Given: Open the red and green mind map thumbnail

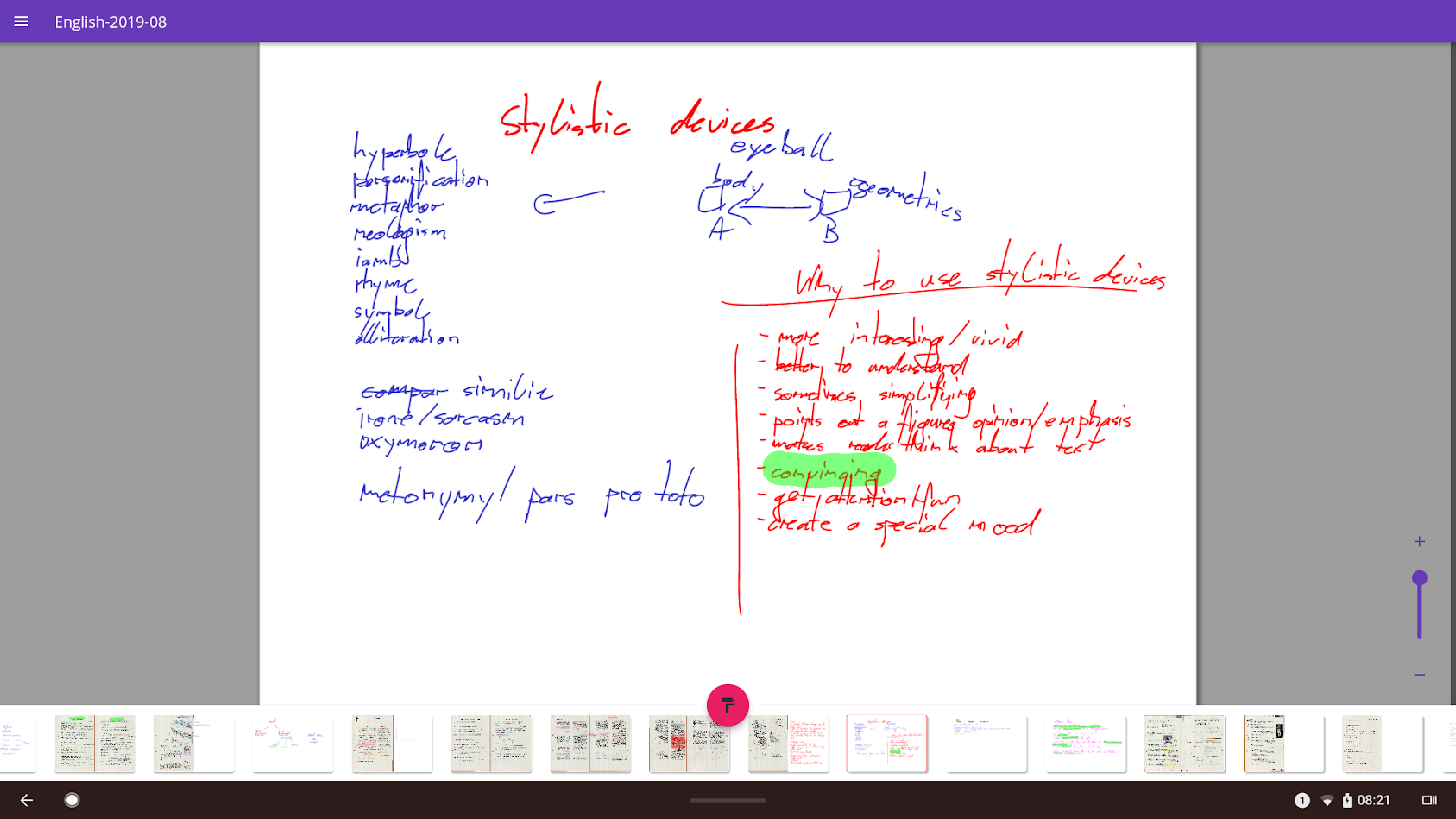Looking at the screenshot, I should point(293,743).
